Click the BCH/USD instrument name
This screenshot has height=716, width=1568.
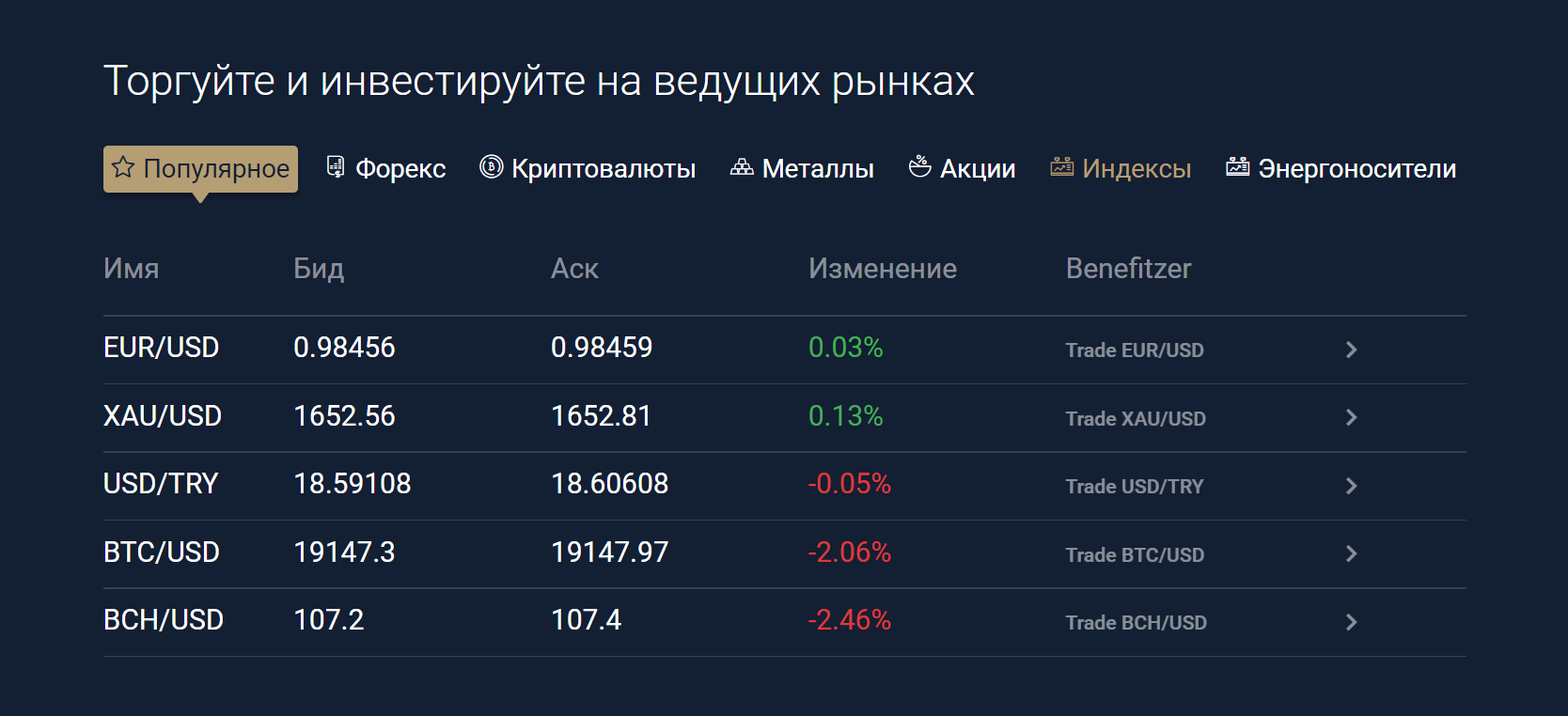[x=164, y=620]
